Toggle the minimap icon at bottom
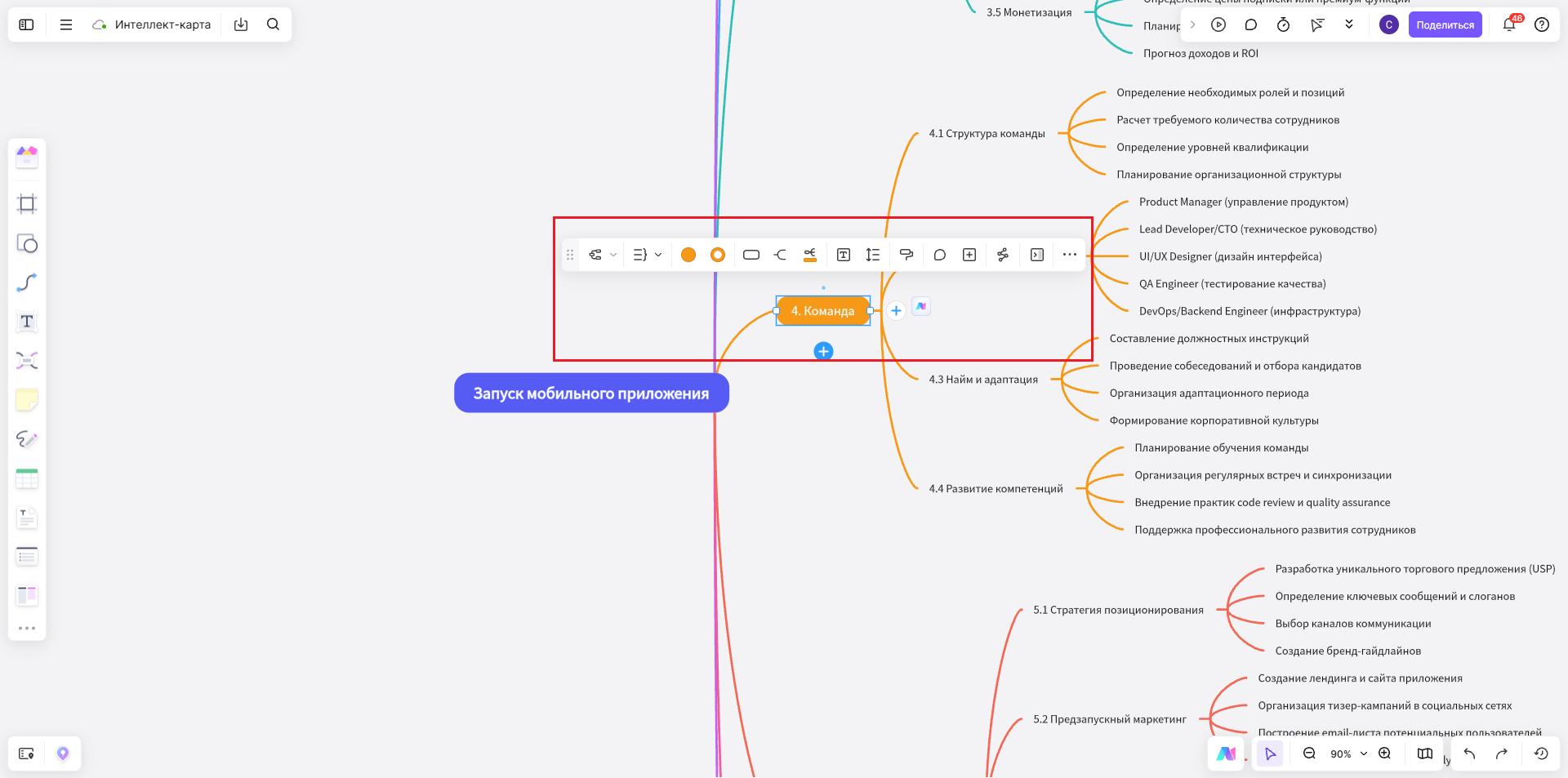The height and width of the screenshot is (778, 1568). pyautogui.click(x=1425, y=754)
